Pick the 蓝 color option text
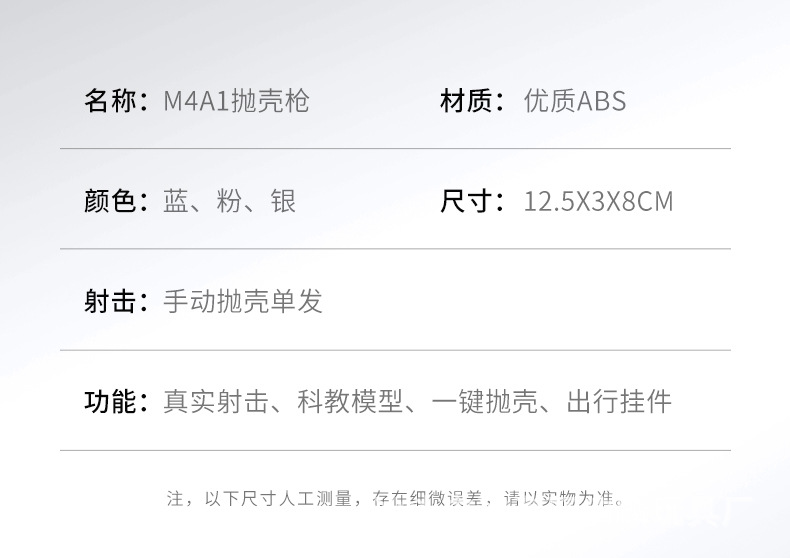This screenshot has height=558, width=790. (x=176, y=201)
